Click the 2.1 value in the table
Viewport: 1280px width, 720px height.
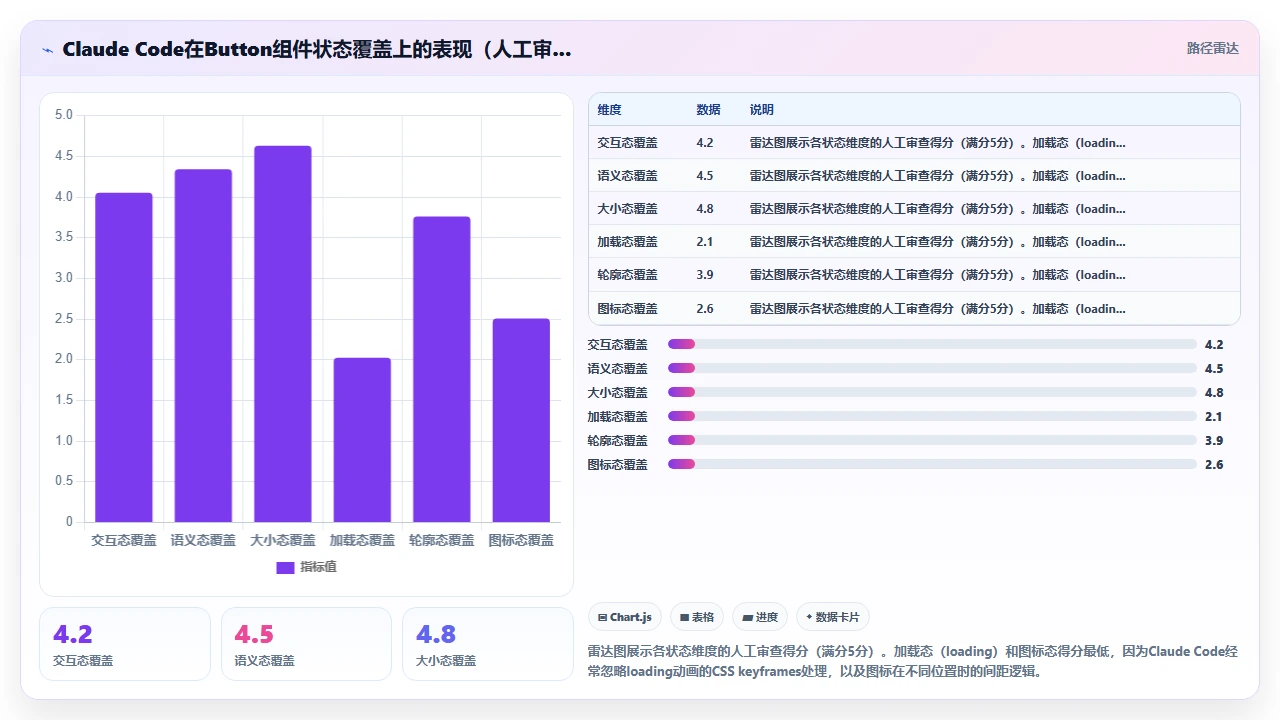pyautogui.click(x=705, y=242)
